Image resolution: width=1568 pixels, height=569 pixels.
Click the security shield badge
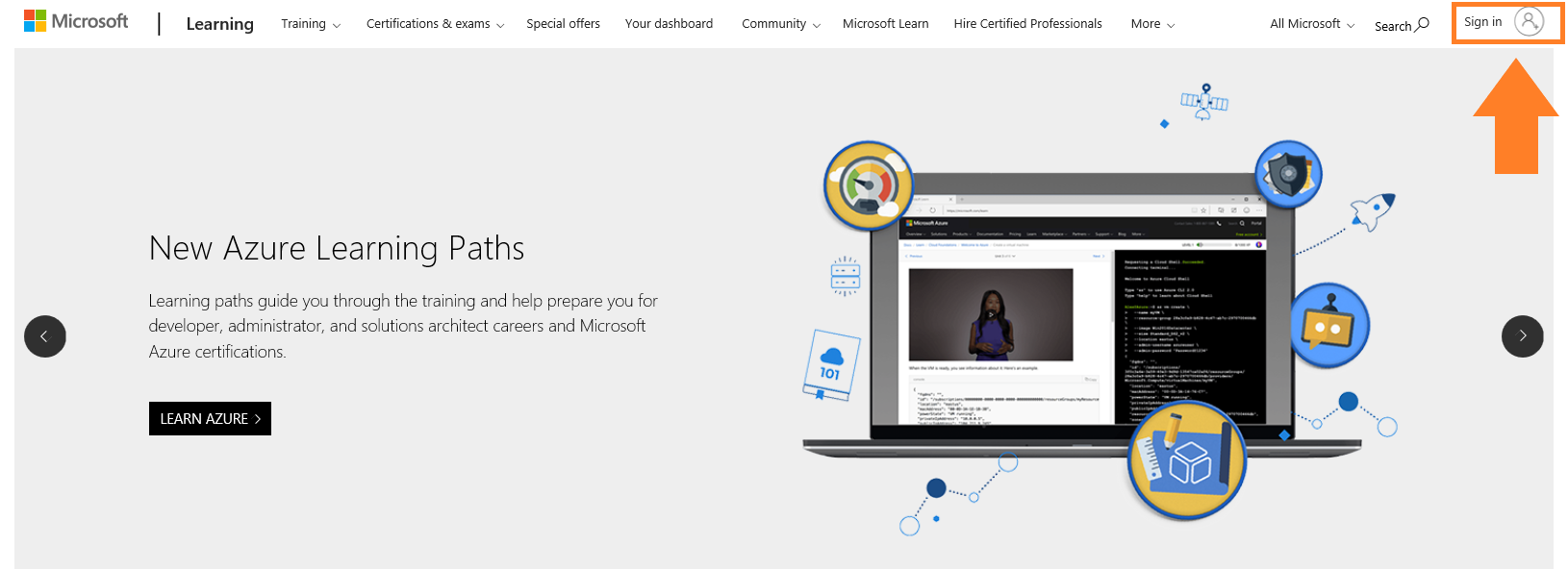click(x=1289, y=174)
